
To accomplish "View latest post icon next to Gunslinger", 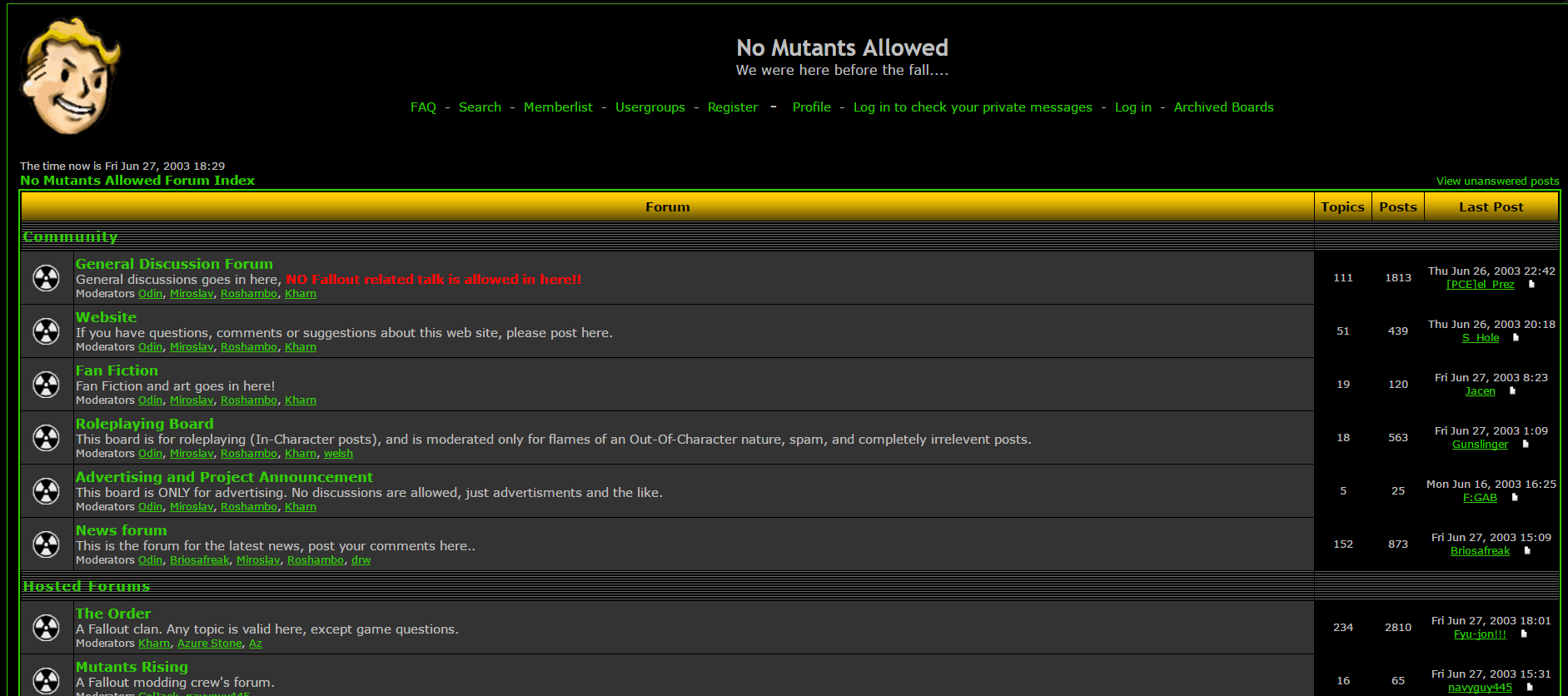I will [x=1526, y=445].
